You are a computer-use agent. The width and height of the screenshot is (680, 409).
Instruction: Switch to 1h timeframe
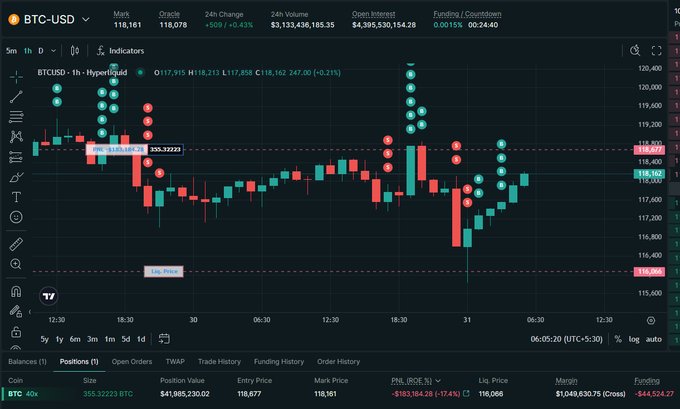[x=28, y=51]
